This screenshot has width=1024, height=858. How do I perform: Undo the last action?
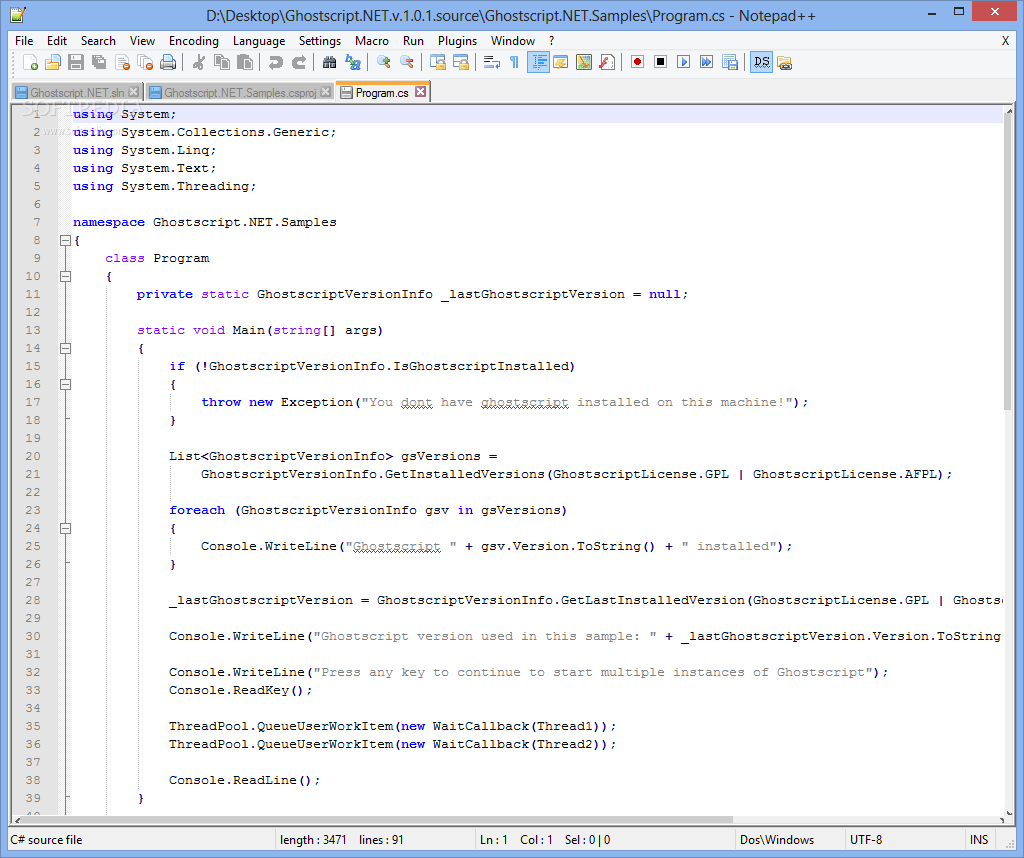[x=276, y=63]
